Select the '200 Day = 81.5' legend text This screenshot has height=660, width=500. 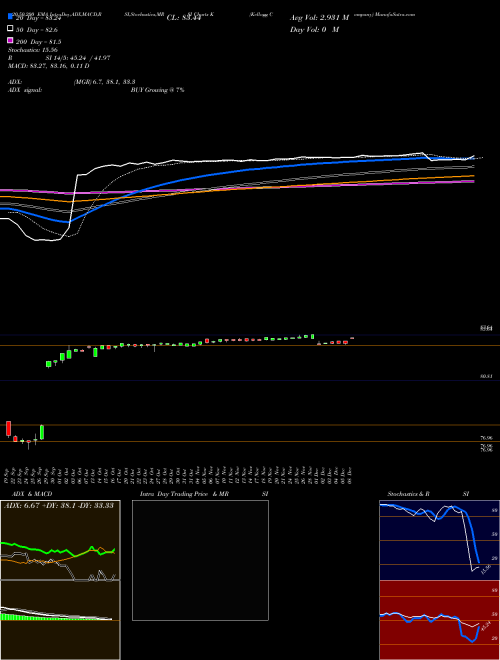pyautogui.click(x=38, y=42)
